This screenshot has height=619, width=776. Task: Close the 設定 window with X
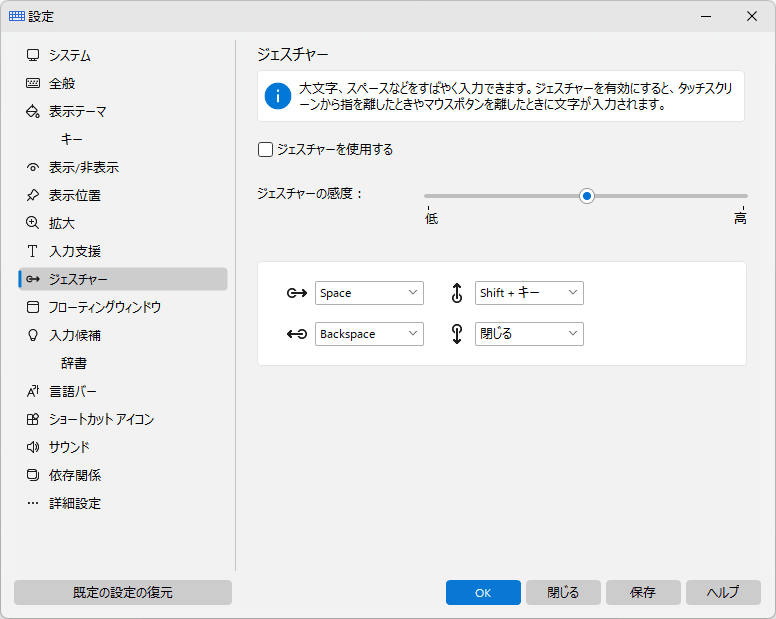pyautogui.click(x=752, y=16)
